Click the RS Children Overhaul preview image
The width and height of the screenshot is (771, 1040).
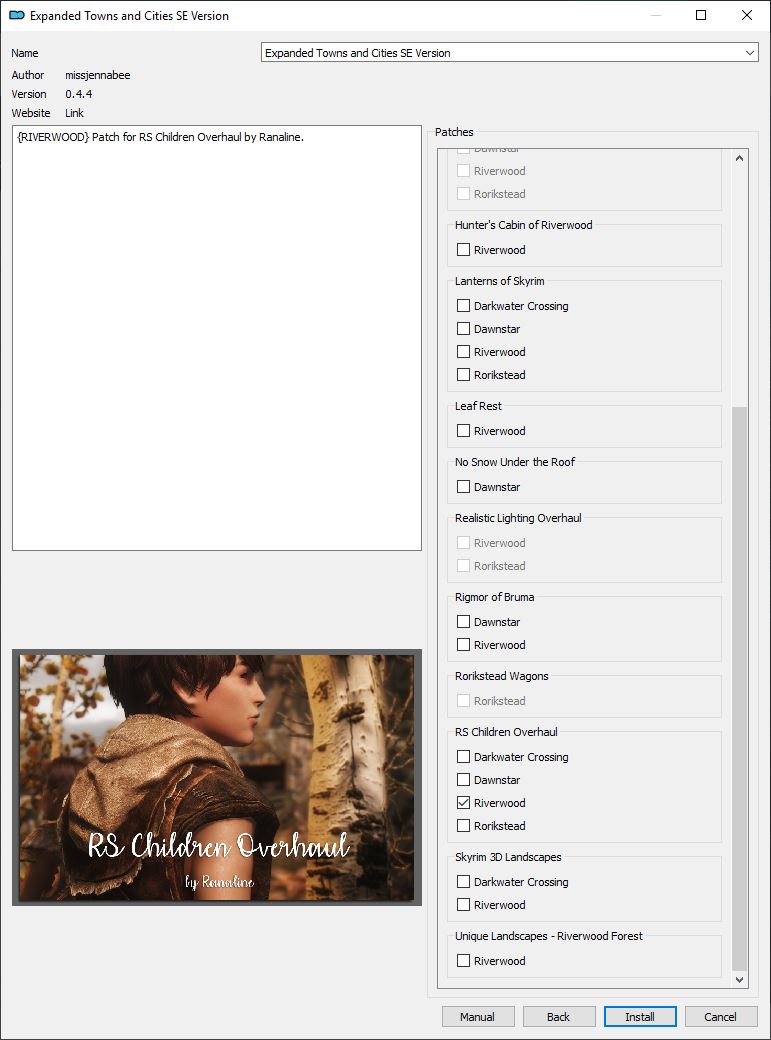[217, 777]
